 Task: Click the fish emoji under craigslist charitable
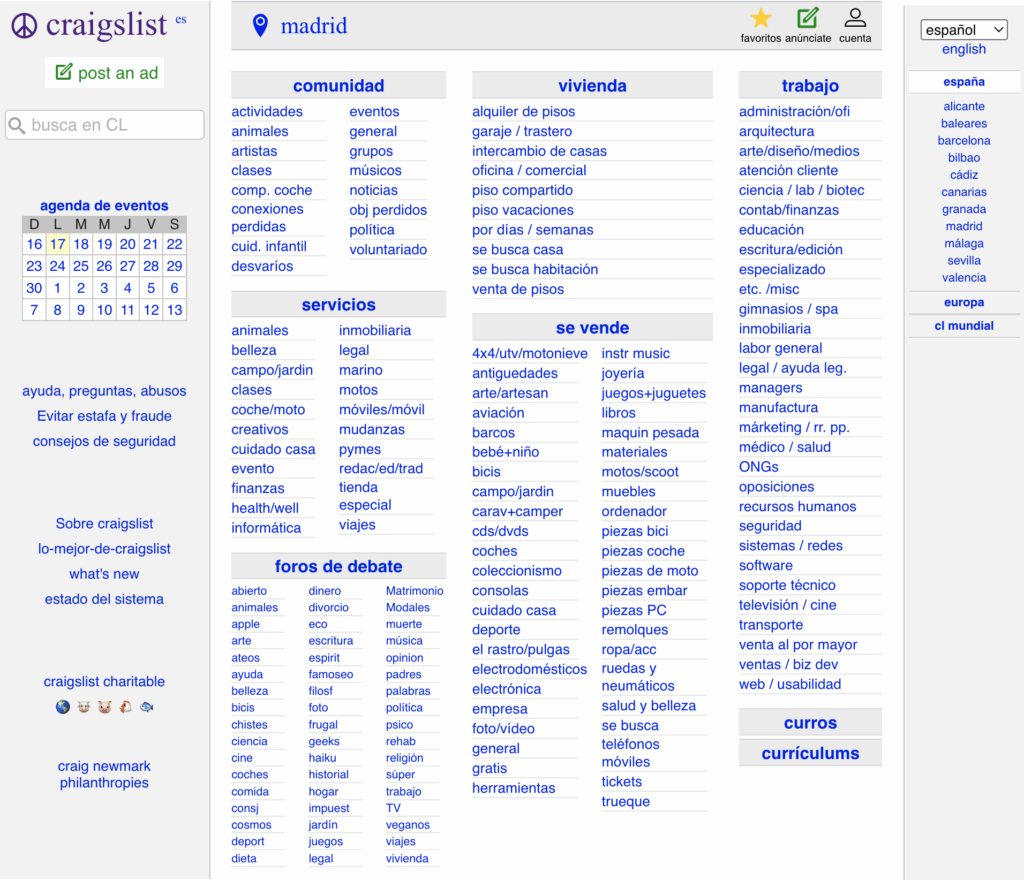tap(147, 707)
